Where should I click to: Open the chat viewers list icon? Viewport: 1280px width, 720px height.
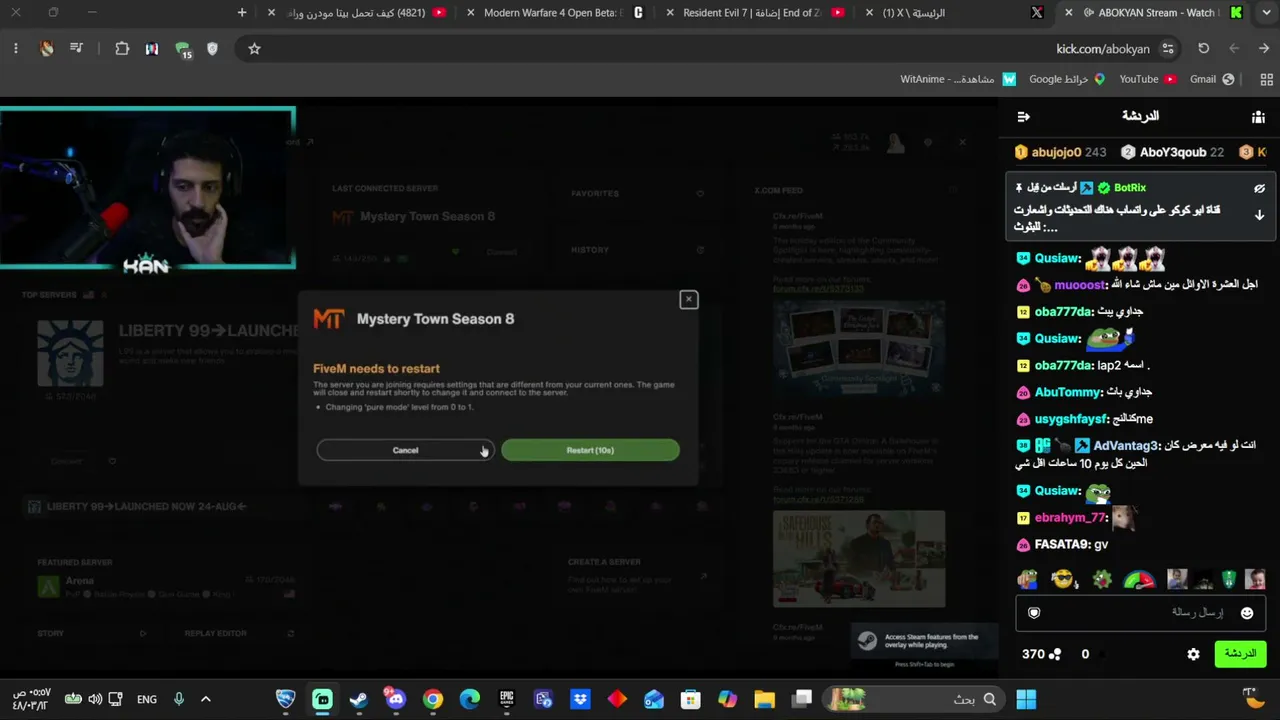tap(1258, 117)
